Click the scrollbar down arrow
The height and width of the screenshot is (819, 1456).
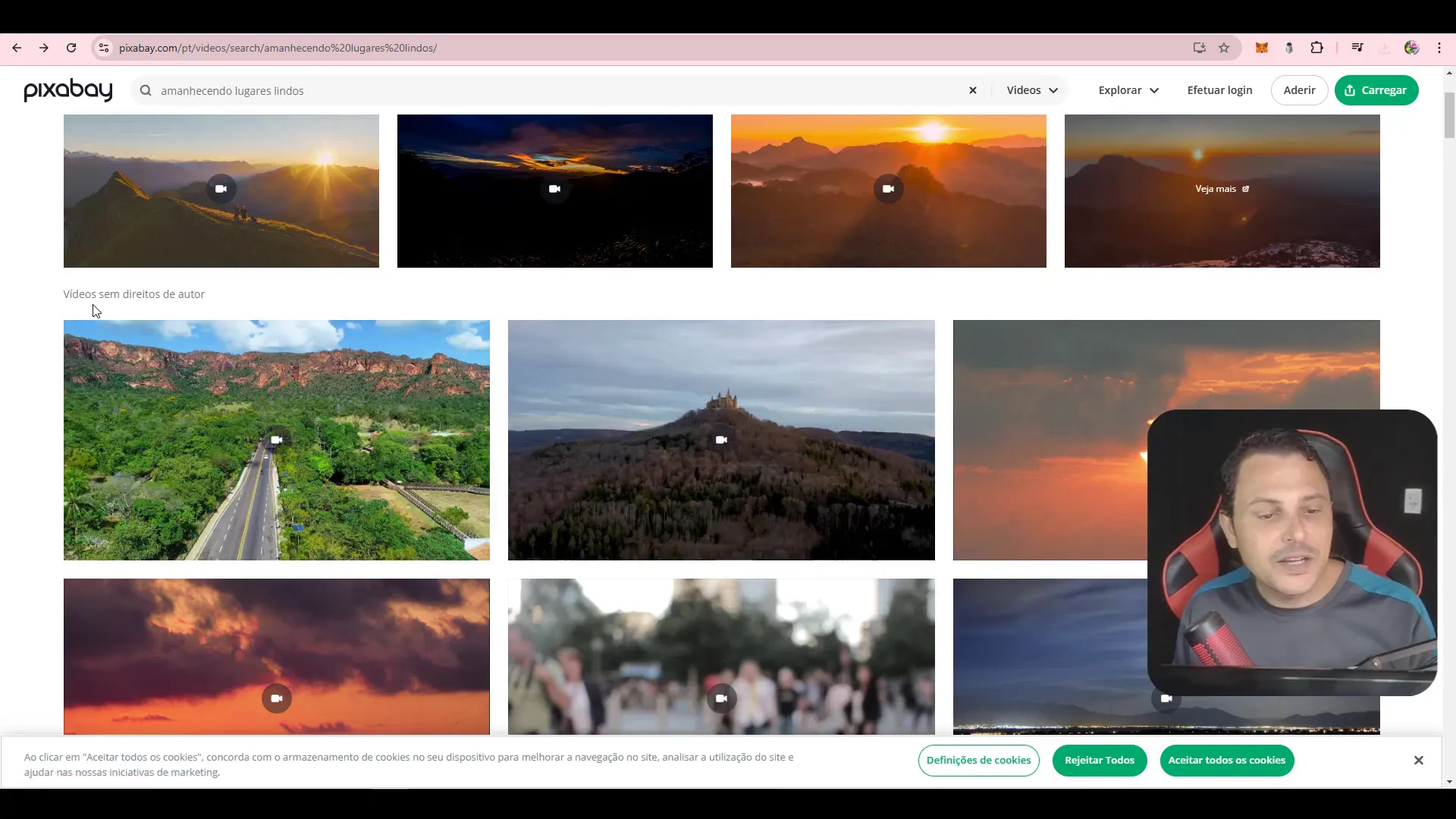(1449, 782)
